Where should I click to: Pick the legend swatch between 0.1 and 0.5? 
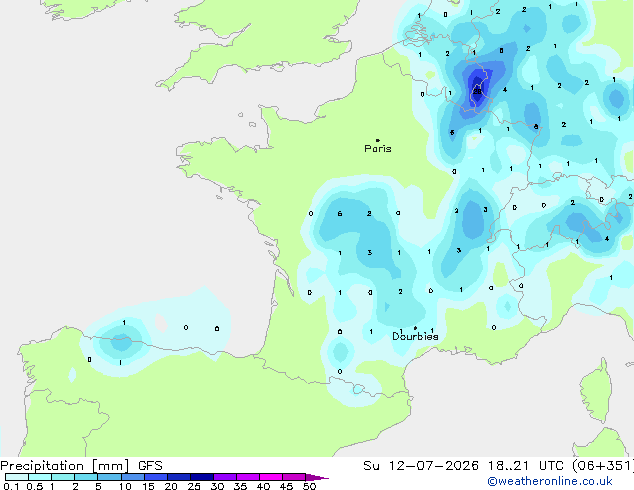pos(17,477)
